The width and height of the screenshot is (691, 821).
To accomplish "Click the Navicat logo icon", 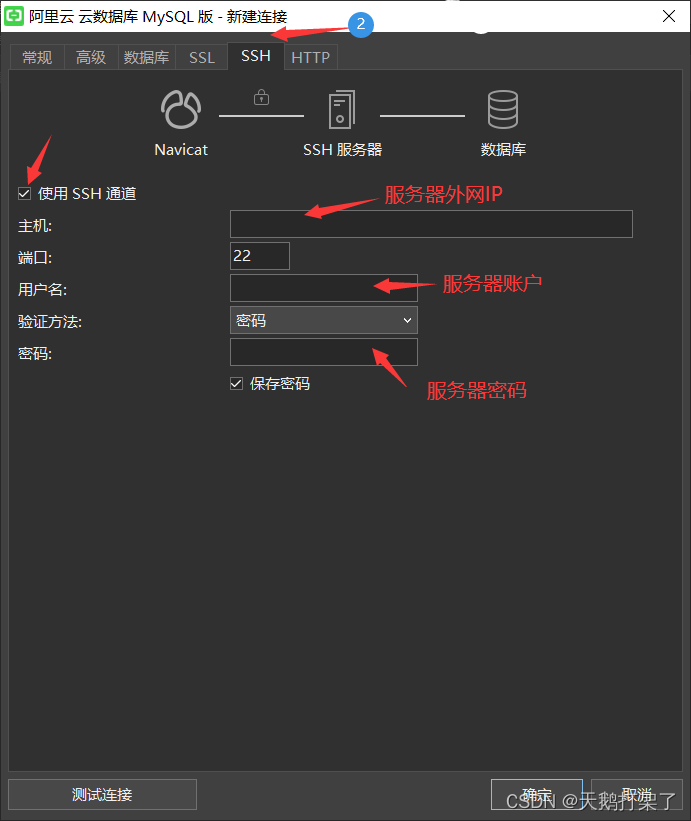I will point(181,109).
